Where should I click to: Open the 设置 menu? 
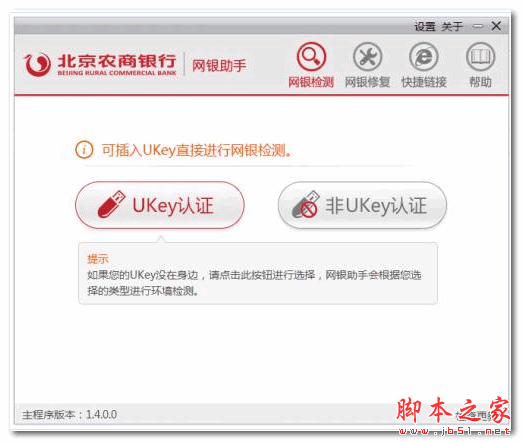tap(425, 26)
